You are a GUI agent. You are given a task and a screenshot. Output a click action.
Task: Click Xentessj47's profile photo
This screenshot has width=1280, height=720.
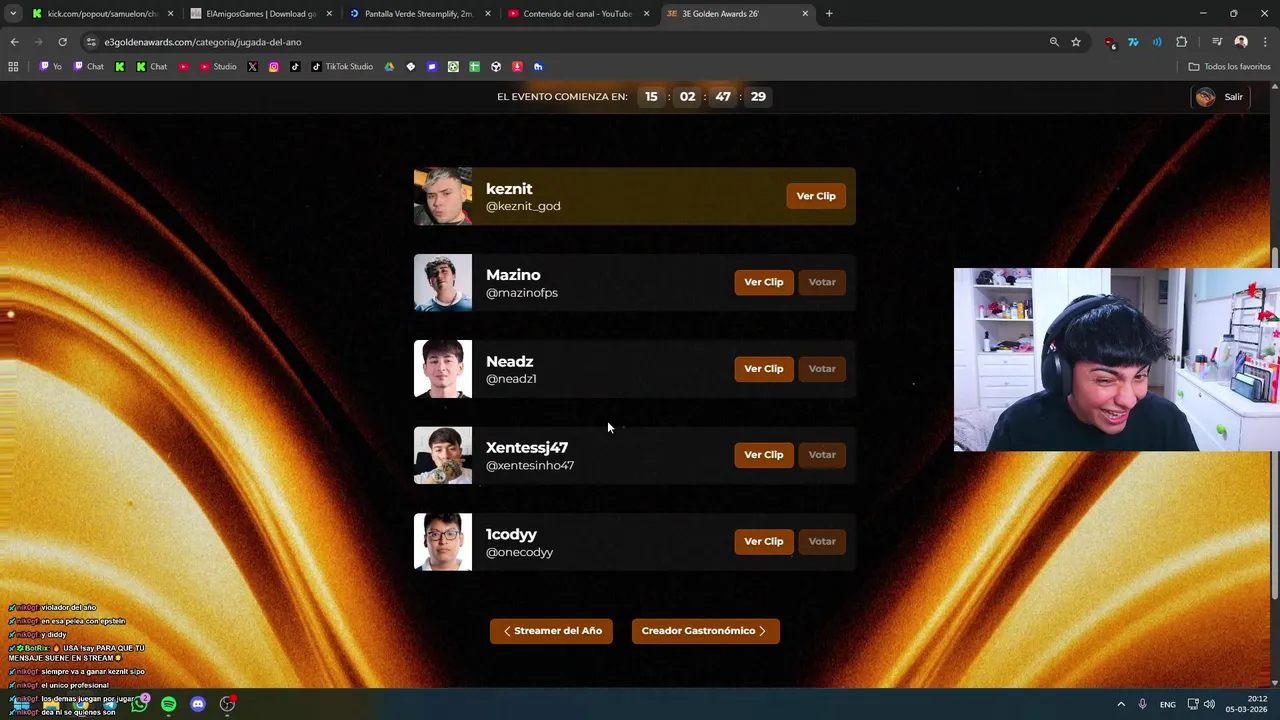click(443, 455)
